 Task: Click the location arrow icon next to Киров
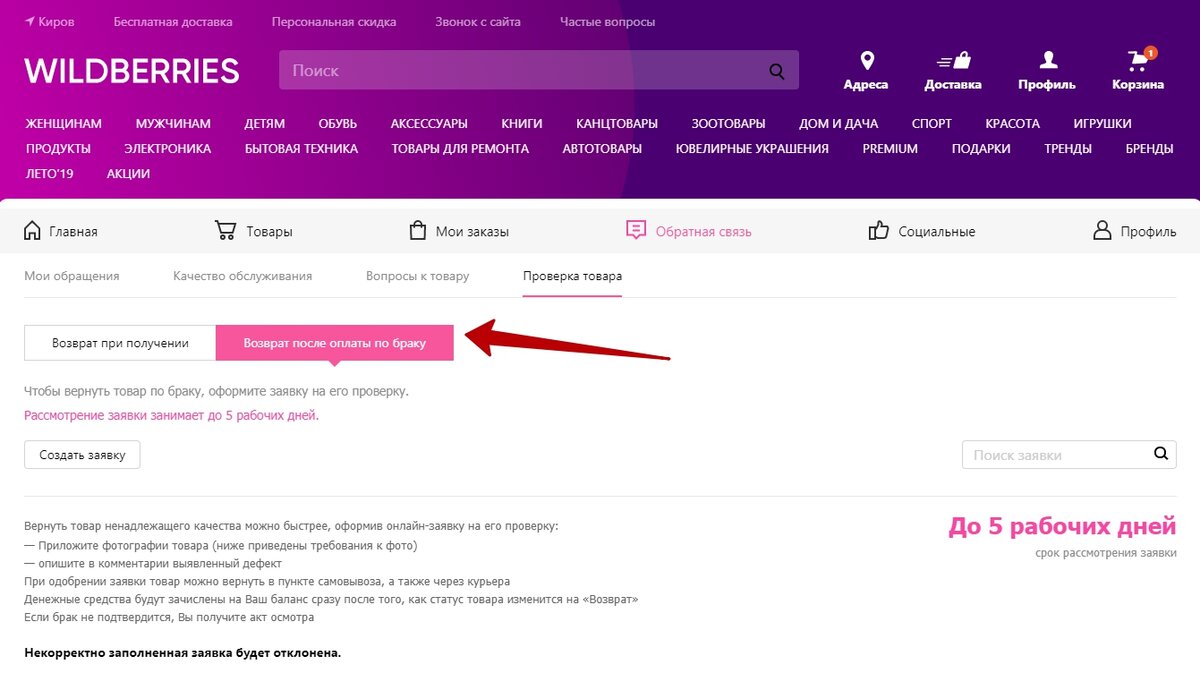(30, 21)
